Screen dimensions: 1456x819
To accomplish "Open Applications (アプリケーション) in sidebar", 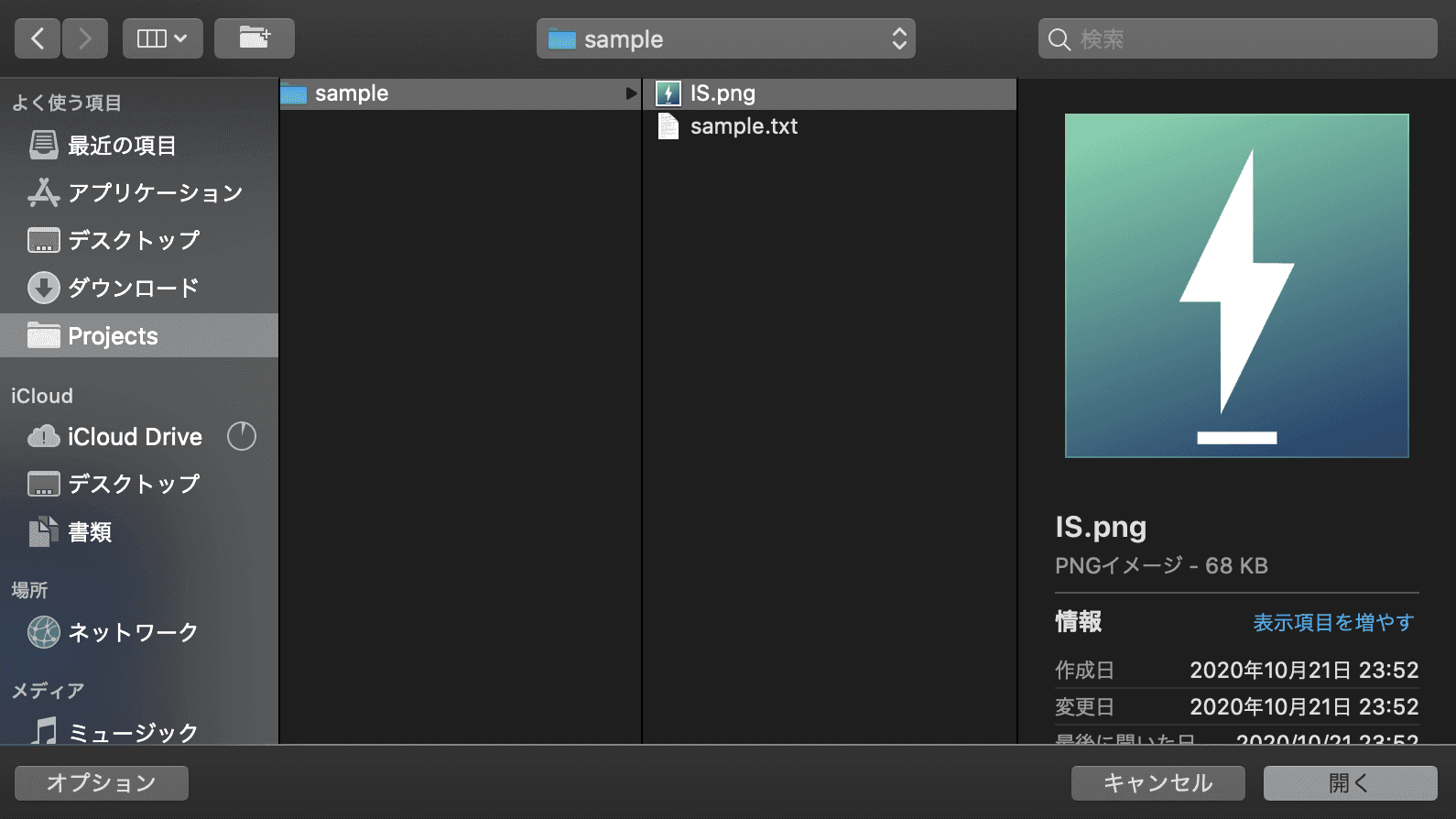I will pyautogui.click(x=154, y=193).
